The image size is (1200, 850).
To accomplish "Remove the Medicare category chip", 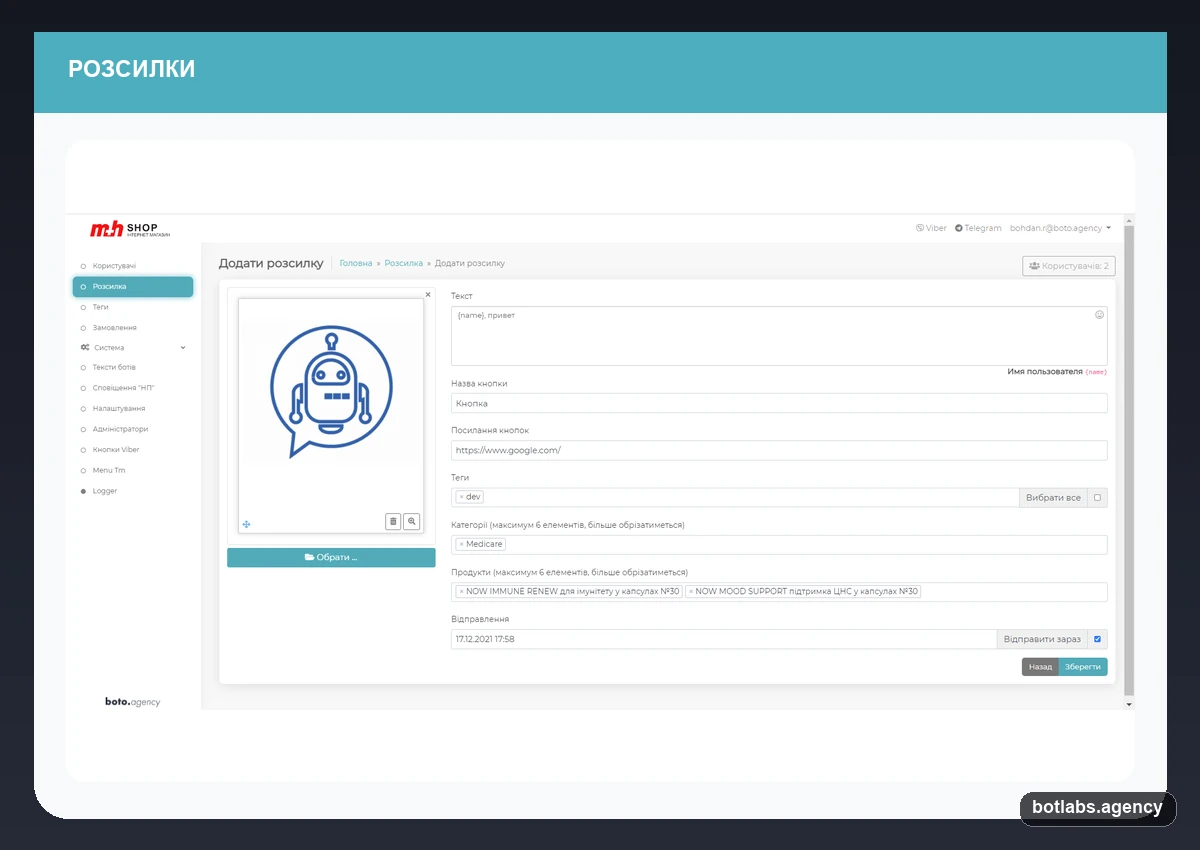I will [x=461, y=544].
